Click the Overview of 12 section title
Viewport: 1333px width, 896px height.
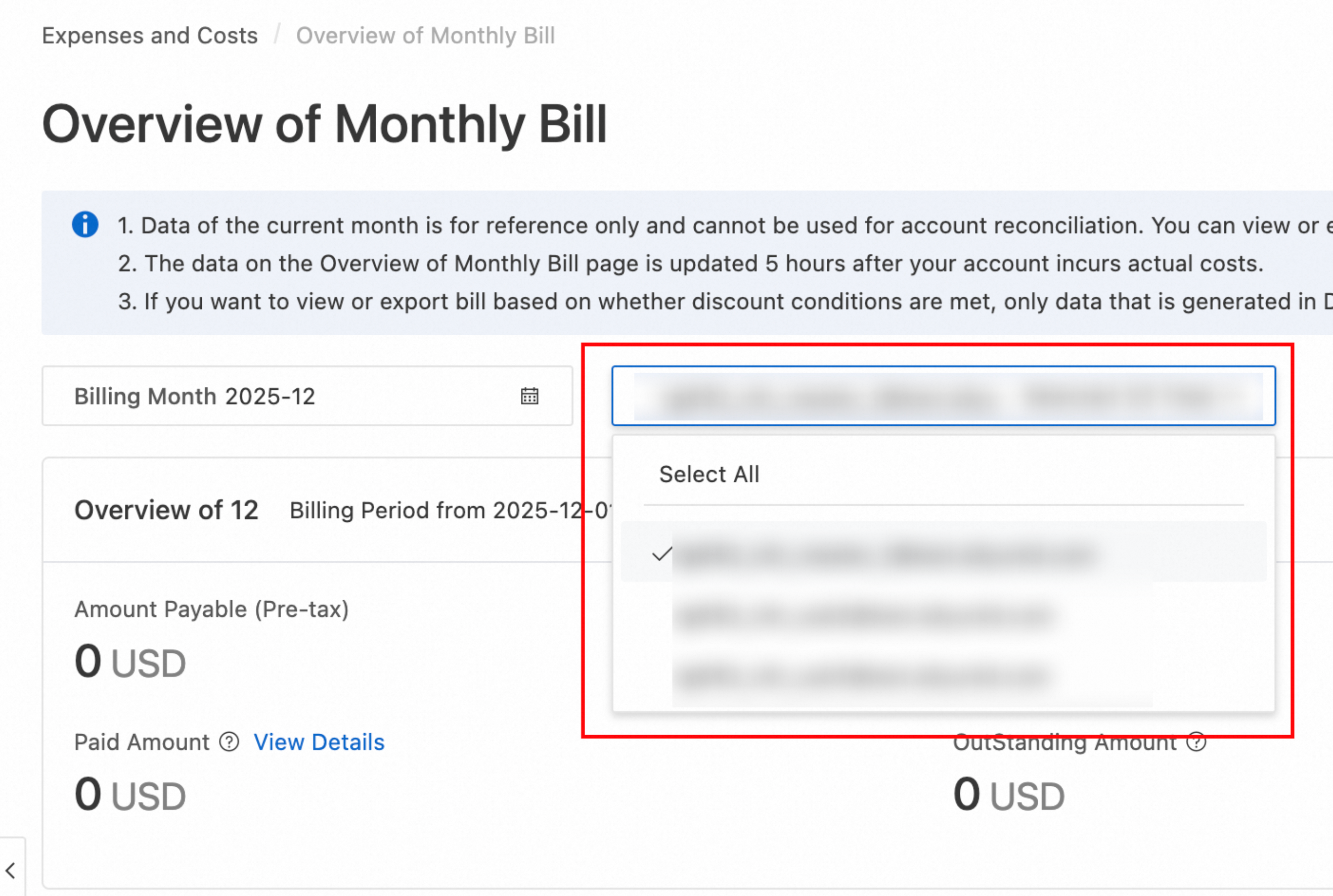coord(166,510)
